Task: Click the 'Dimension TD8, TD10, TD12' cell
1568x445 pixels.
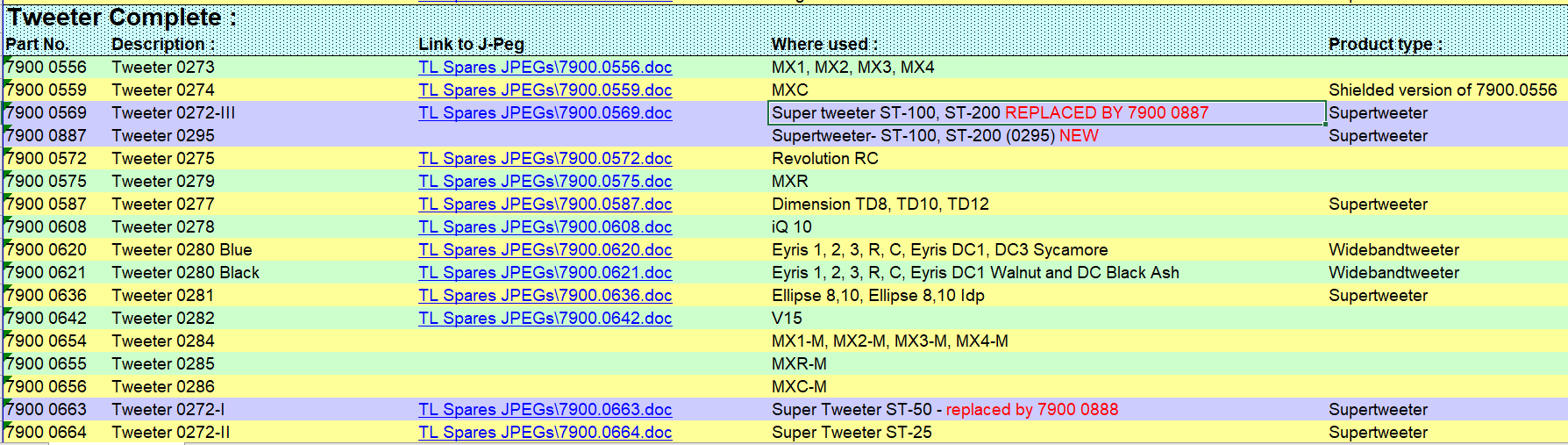Action: [880, 205]
